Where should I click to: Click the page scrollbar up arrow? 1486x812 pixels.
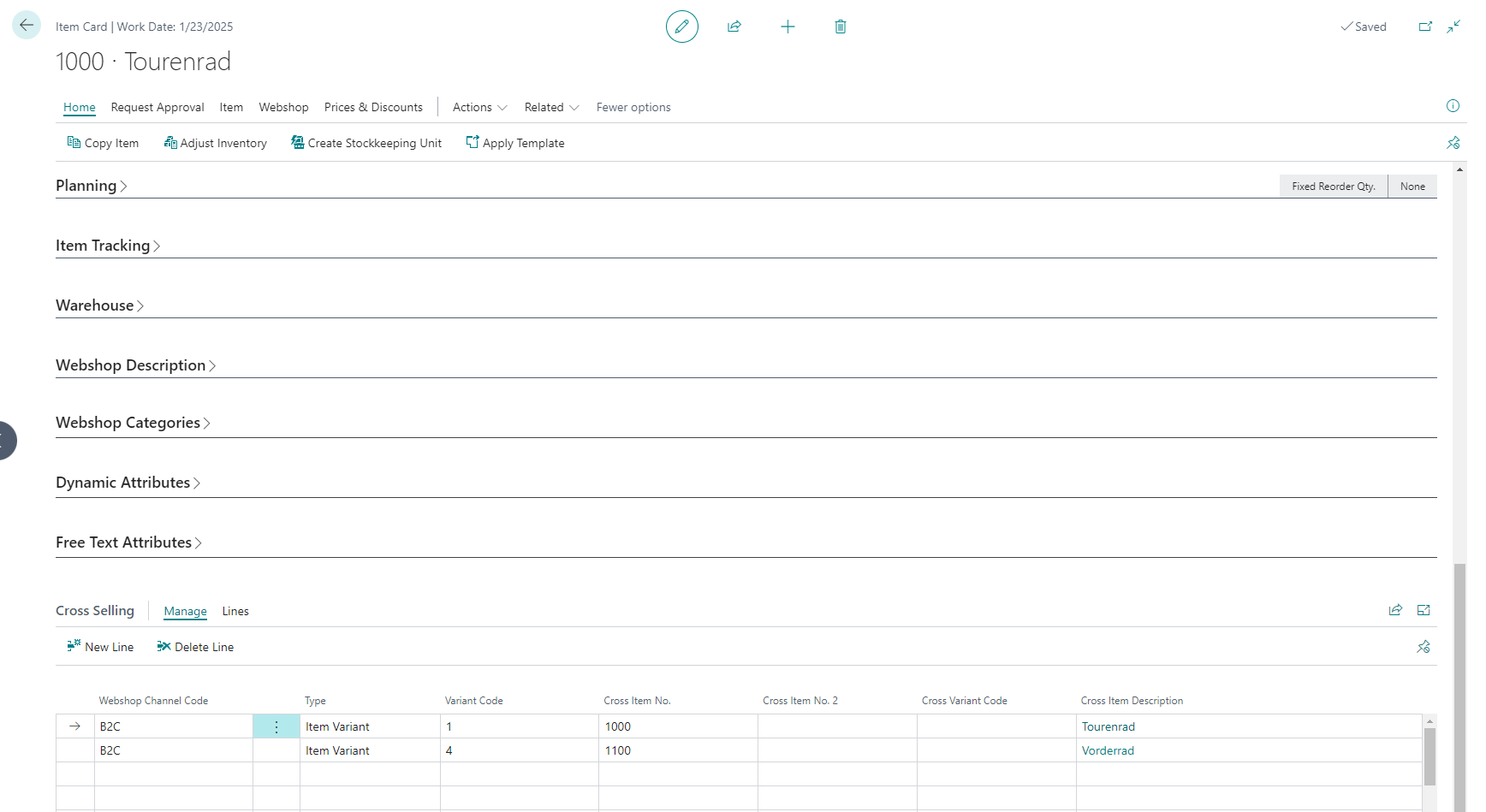(x=1459, y=169)
